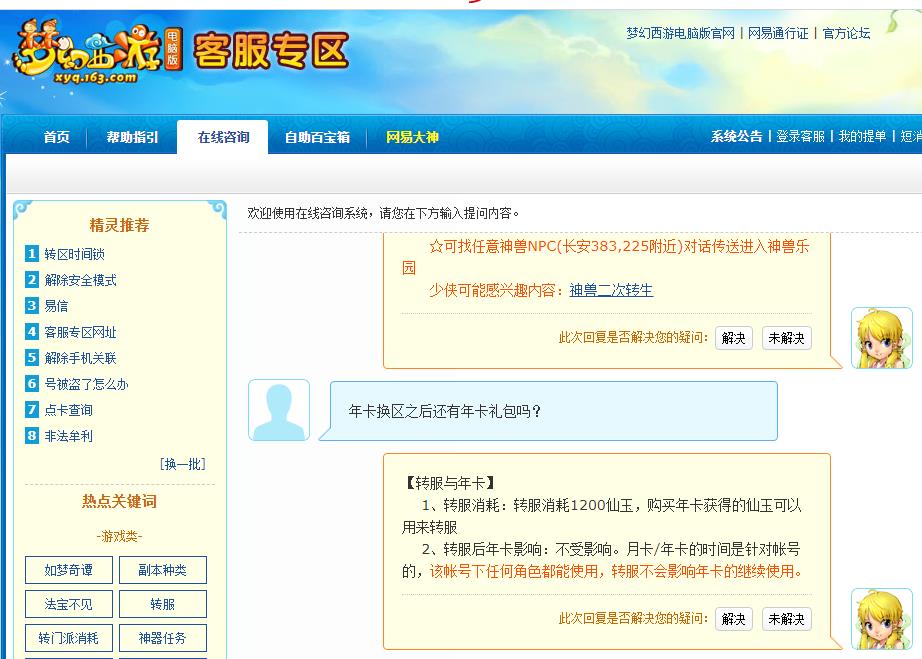Click 法宝不见 under hot keywords
Viewport: 922px width, 659px height.
pyautogui.click(x=68, y=604)
